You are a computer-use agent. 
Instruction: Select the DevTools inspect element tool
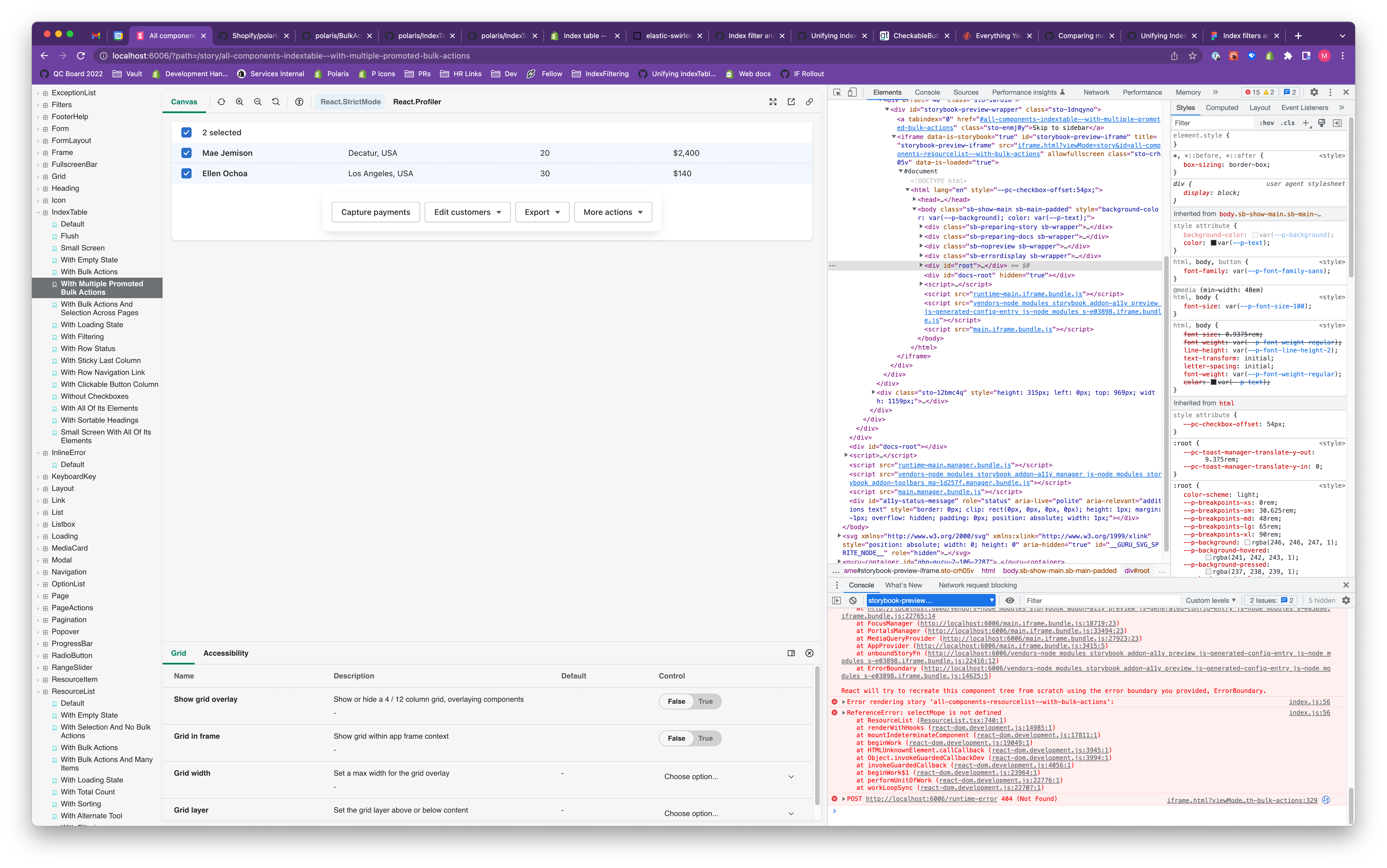click(837, 92)
